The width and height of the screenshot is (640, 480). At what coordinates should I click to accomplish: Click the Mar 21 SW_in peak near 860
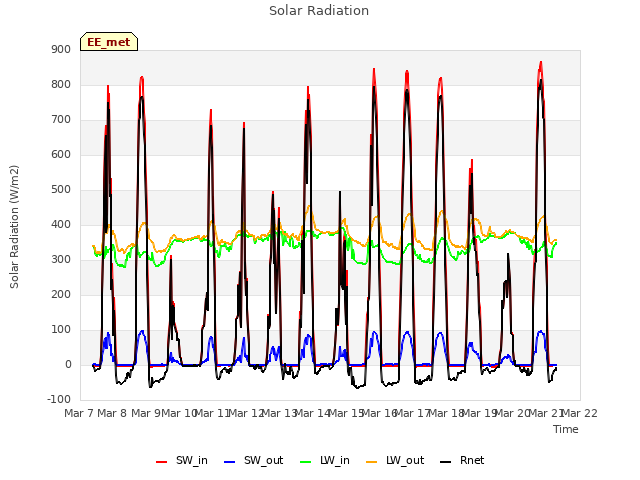541,62
